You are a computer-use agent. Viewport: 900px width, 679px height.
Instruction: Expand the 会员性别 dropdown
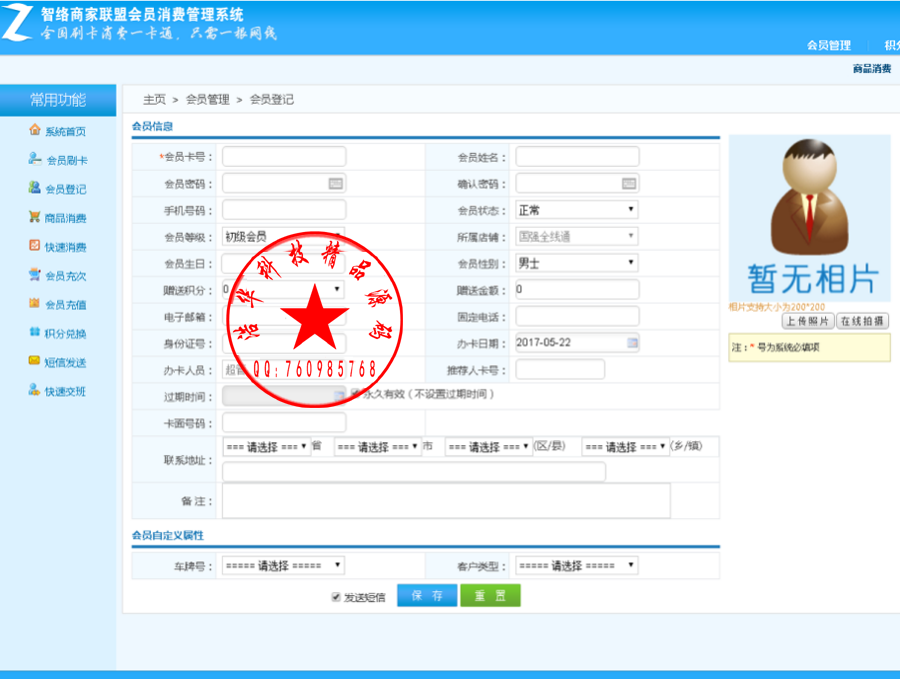pos(577,263)
